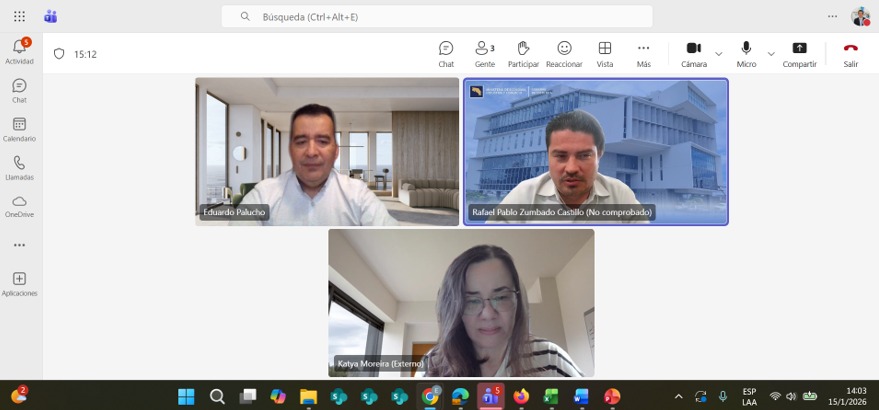Expand camera options dropdown arrow

(x=719, y=54)
